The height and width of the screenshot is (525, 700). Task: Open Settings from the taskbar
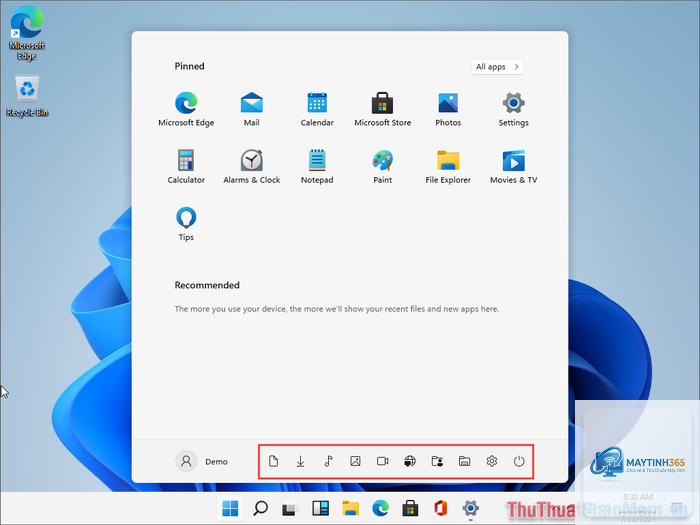point(471,508)
